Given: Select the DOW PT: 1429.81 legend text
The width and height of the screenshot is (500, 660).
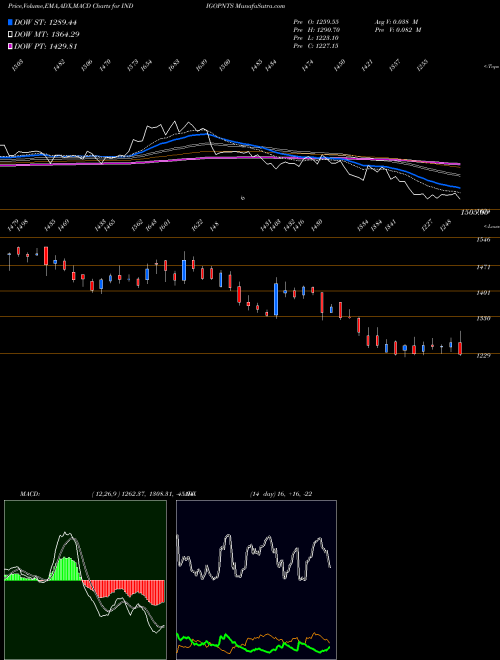Looking at the screenshot, I should pyautogui.click(x=45, y=46).
